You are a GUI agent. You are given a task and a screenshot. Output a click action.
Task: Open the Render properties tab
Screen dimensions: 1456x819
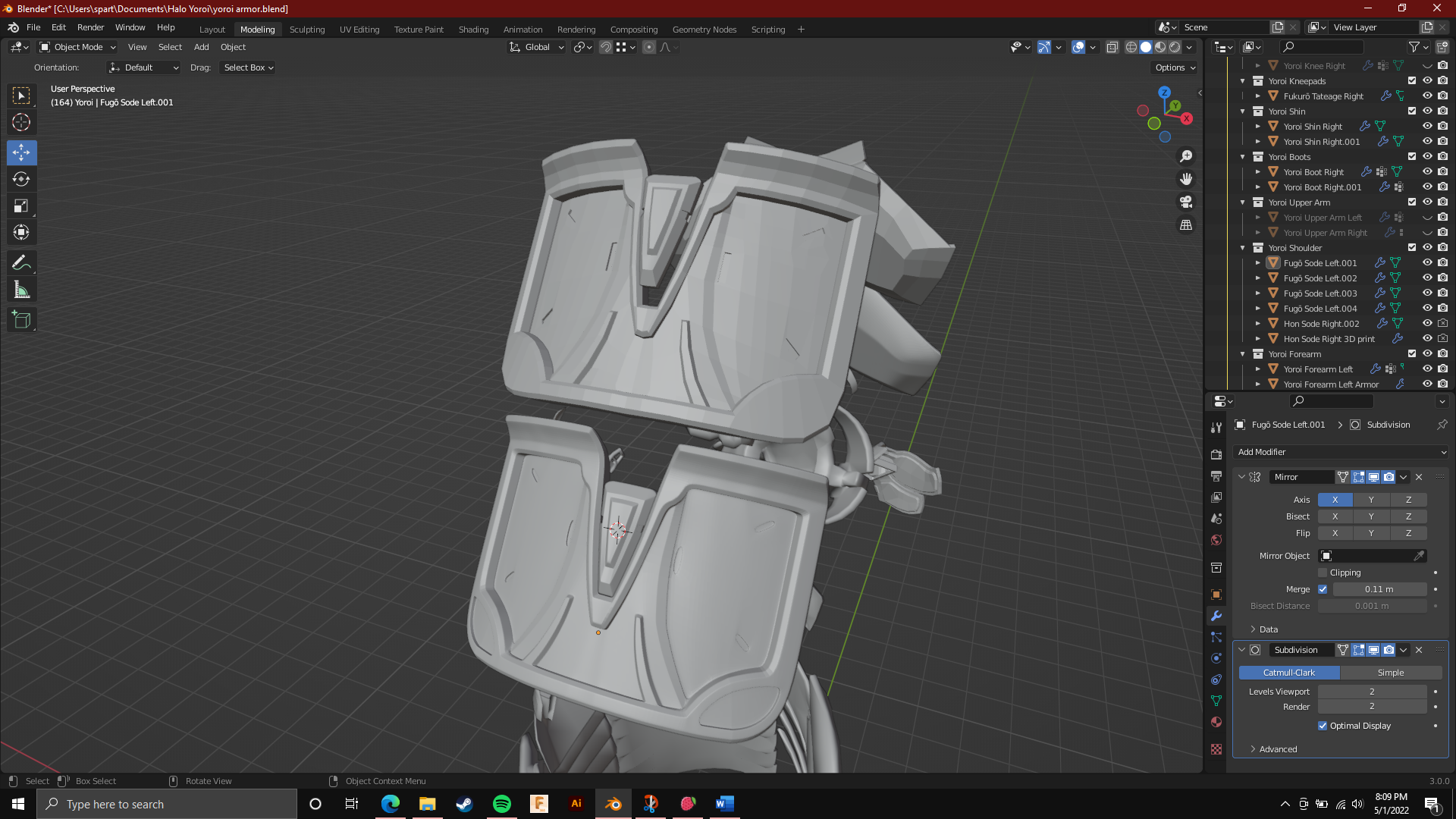tap(1216, 455)
